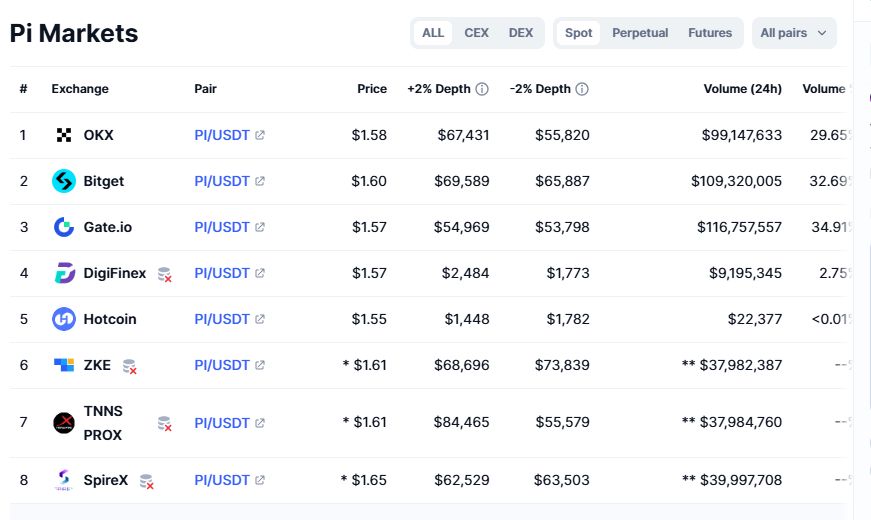Click the reserves warning icon beside SpireX
The height and width of the screenshot is (520, 871).
tap(147, 481)
